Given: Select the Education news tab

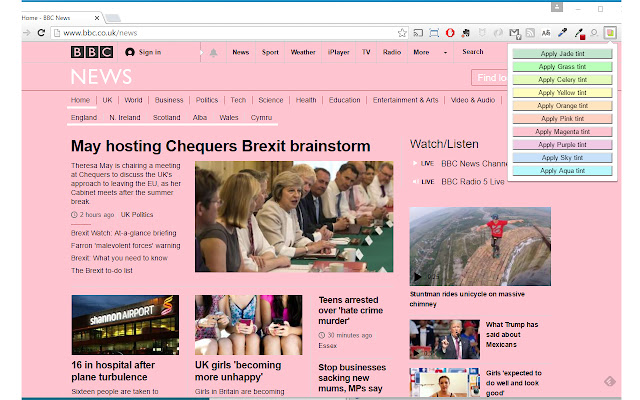Looking at the screenshot, I should 344,100.
